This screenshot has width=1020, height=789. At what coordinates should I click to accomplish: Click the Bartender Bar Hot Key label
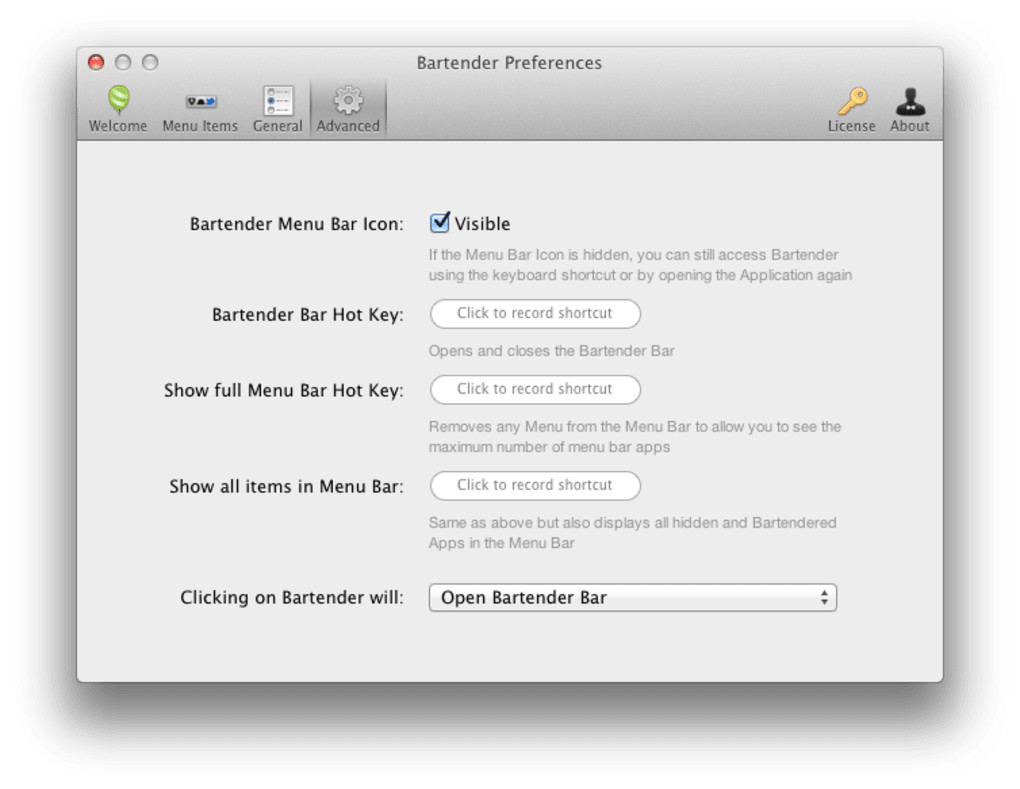click(308, 315)
